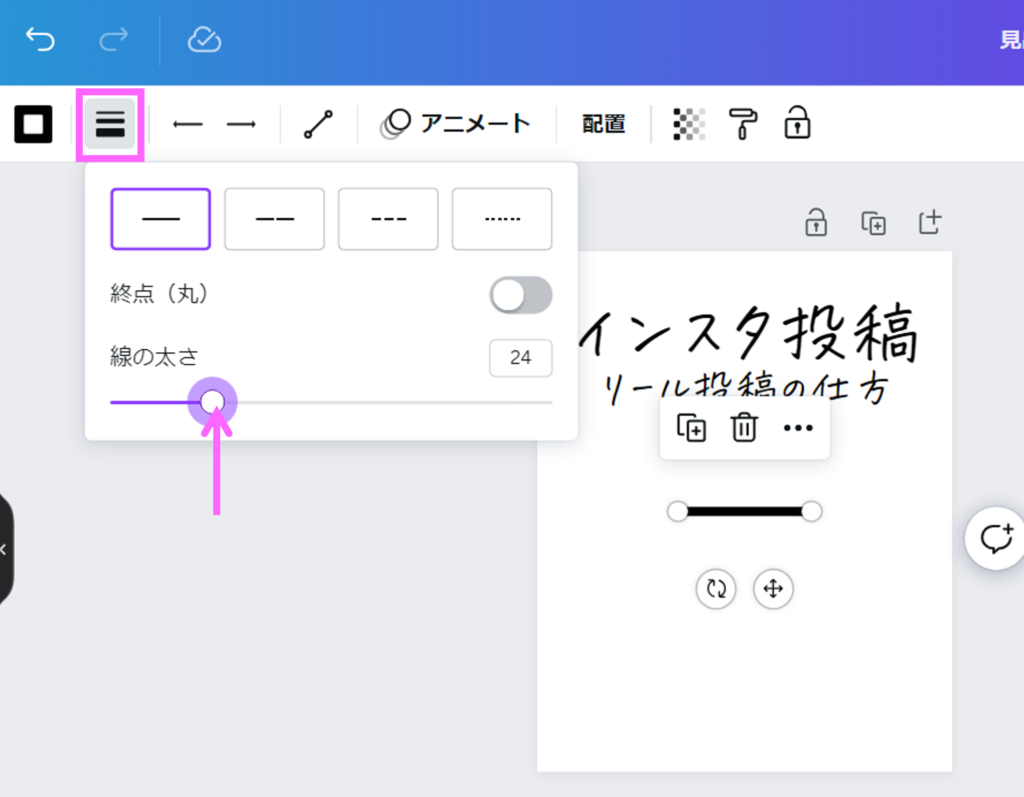Delete the line with trash icon
1024x797 pixels.
point(744,428)
